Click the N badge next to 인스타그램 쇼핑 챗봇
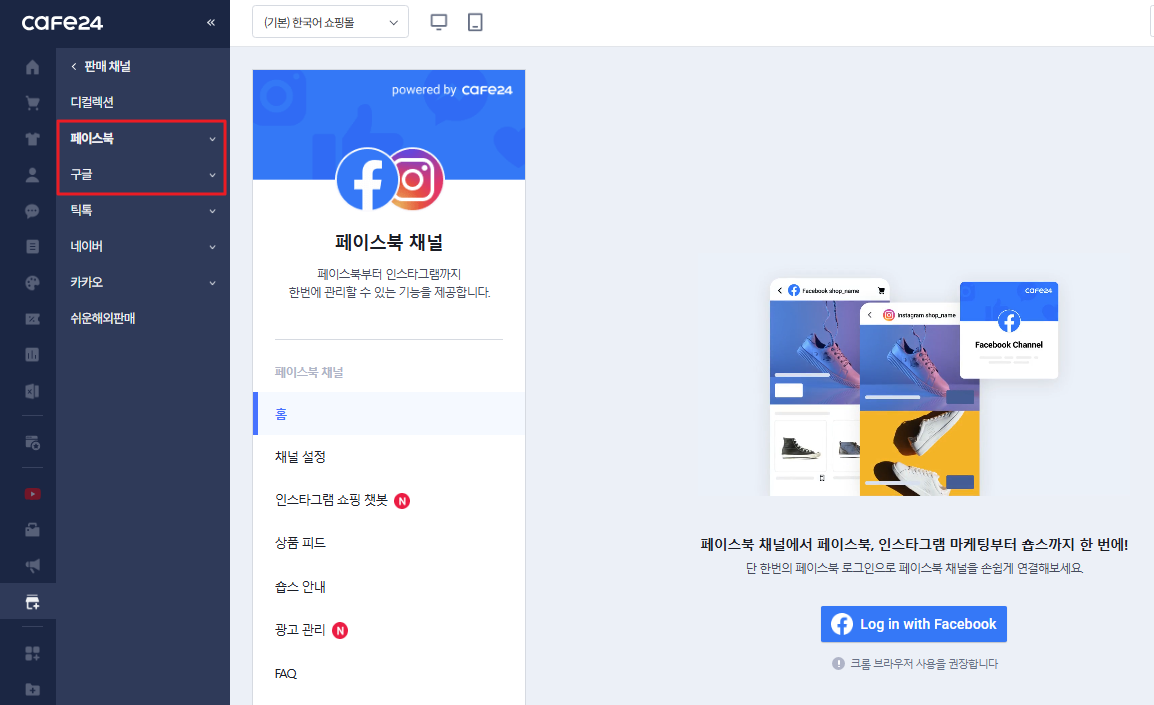This screenshot has width=1154, height=705. click(402, 501)
